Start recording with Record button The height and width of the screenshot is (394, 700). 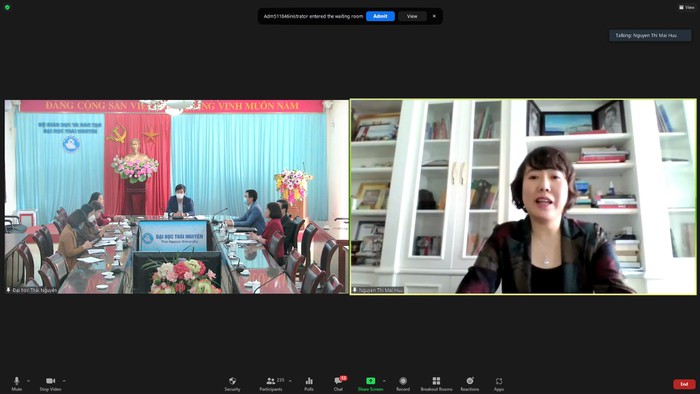pyautogui.click(x=403, y=383)
